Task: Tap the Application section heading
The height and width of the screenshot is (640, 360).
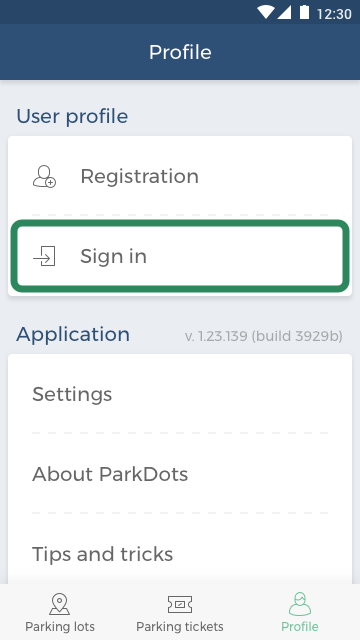Action: [x=73, y=335]
